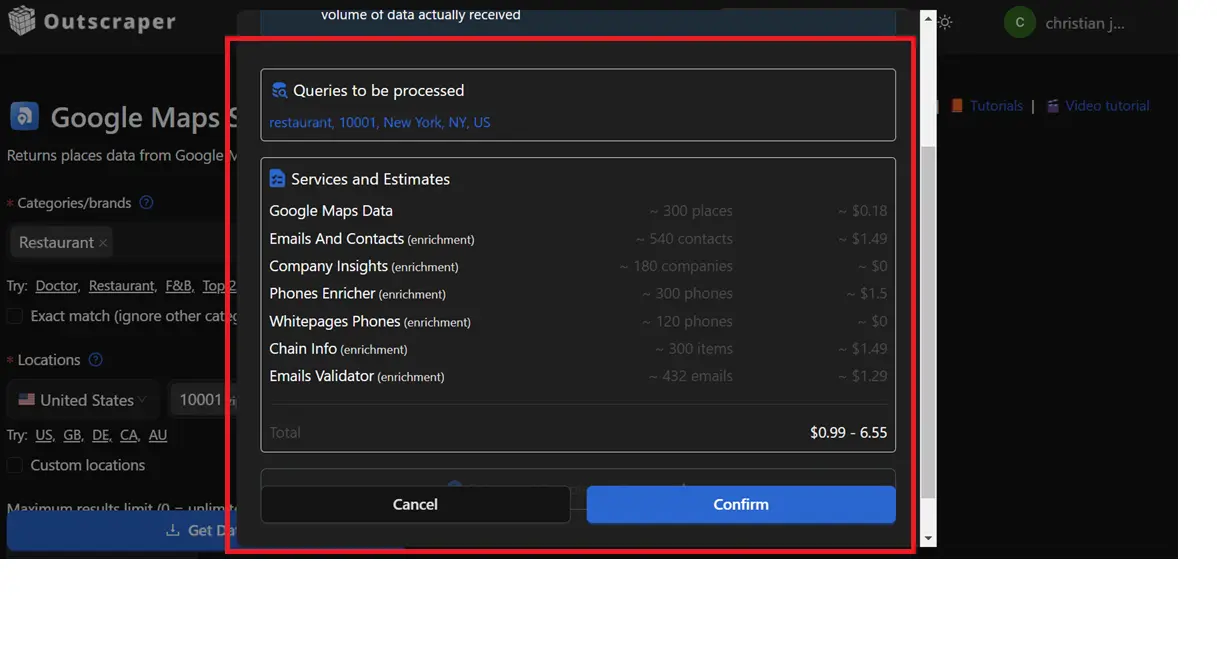Click the restaurant, 10001, New York query

tap(380, 123)
